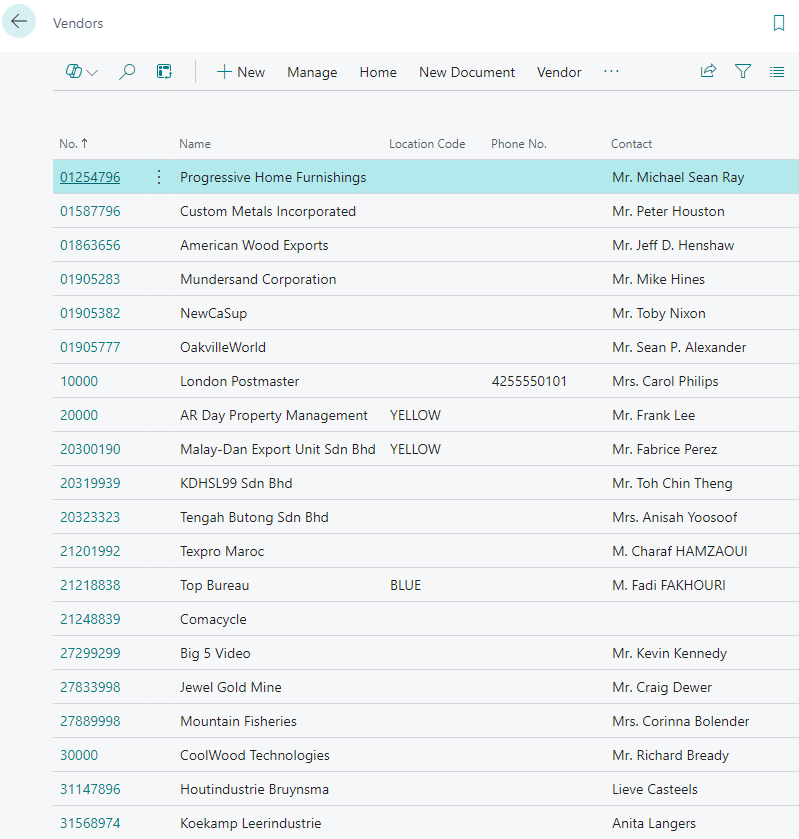Click the Home menu item
This screenshot has width=799, height=839.
click(x=378, y=72)
